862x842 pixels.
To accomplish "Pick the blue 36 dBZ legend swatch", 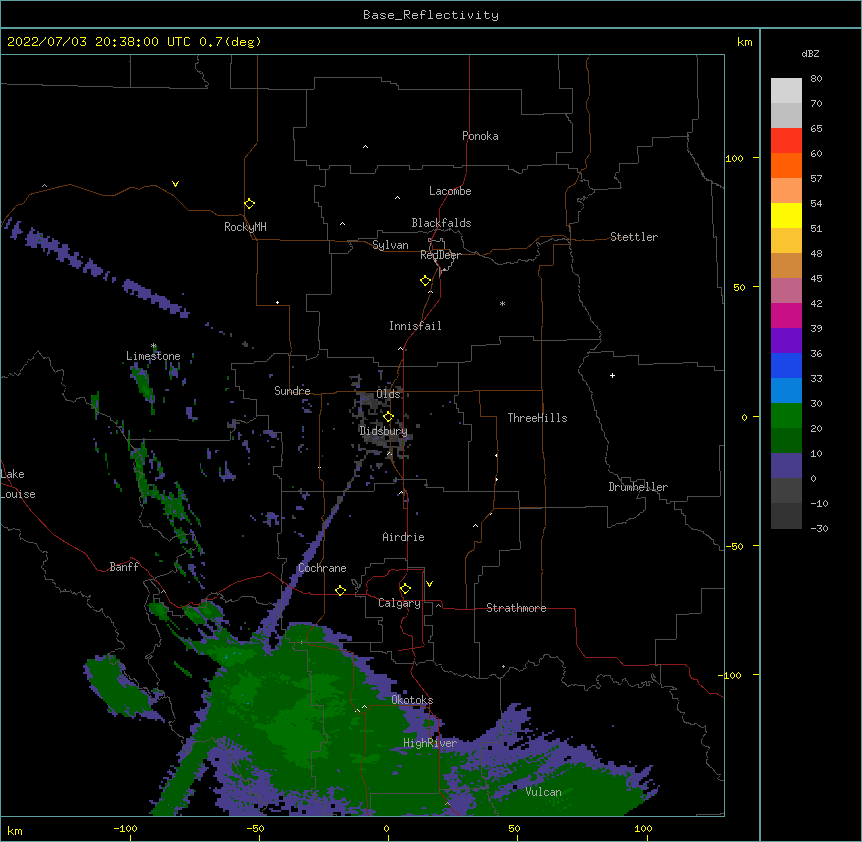I will (x=786, y=365).
